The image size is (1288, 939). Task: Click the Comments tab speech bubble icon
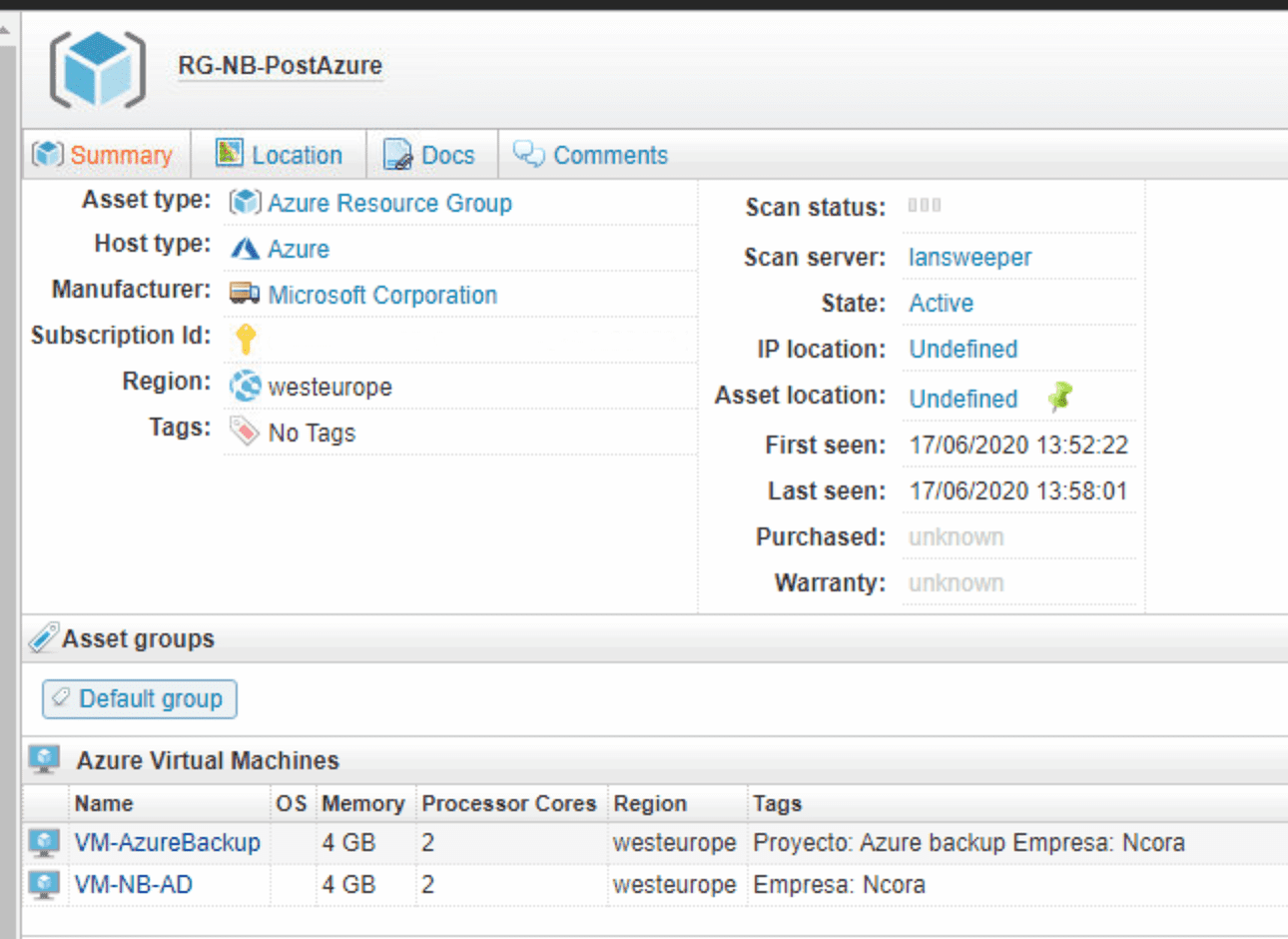pyautogui.click(x=528, y=153)
